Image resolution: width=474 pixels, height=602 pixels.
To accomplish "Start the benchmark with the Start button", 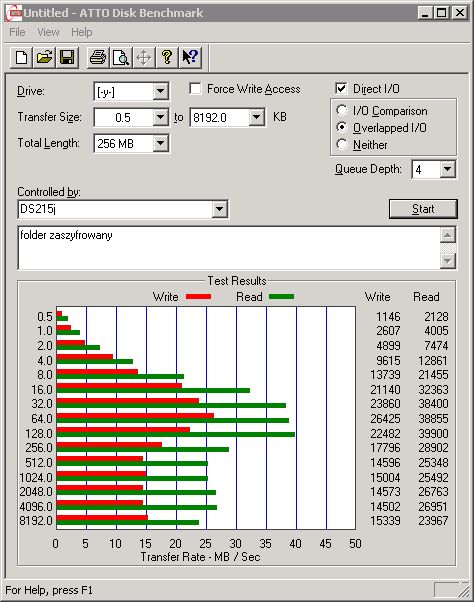I will click(423, 209).
